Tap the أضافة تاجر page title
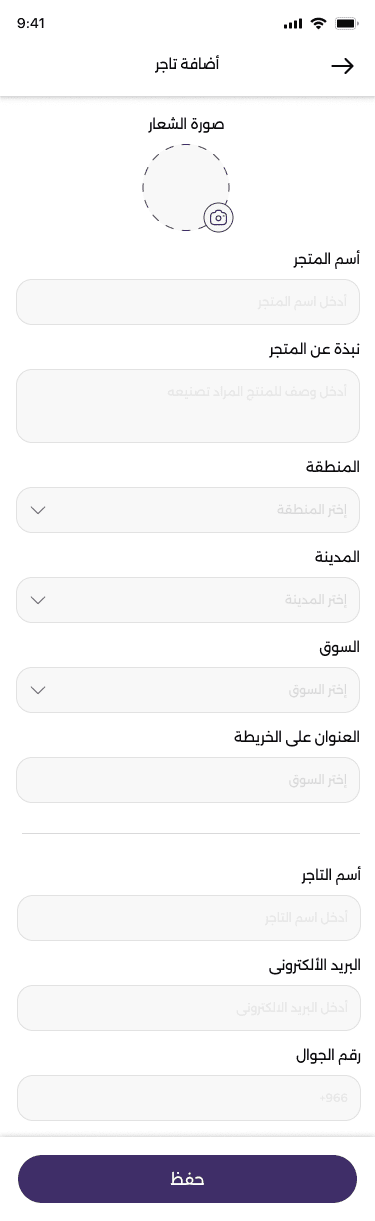This screenshot has width=375, height=1221. pos(187,65)
